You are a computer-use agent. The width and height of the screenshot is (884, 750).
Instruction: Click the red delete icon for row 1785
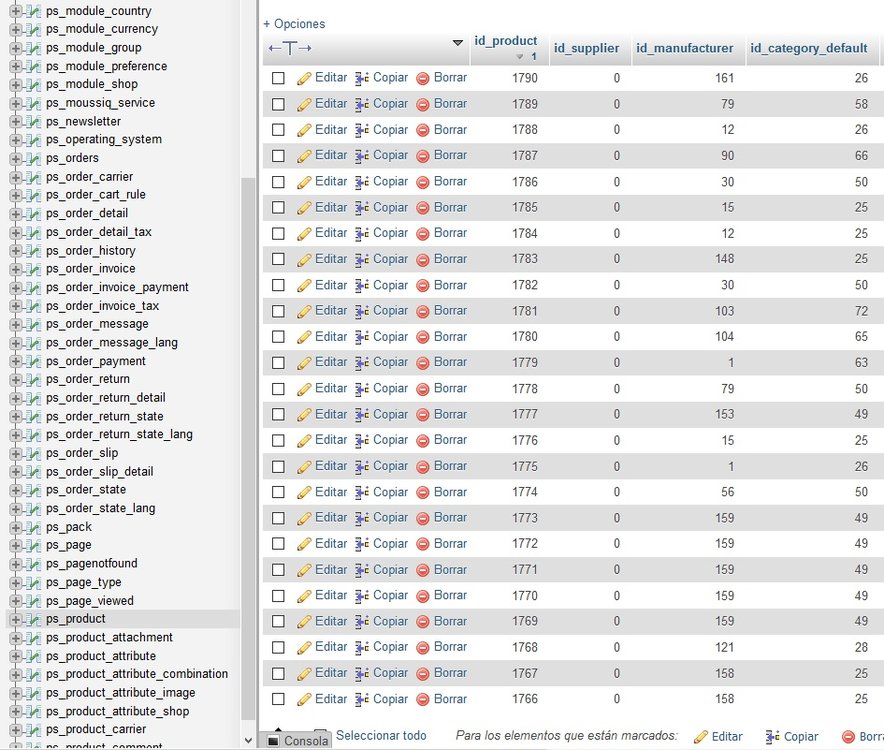click(423, 208)
